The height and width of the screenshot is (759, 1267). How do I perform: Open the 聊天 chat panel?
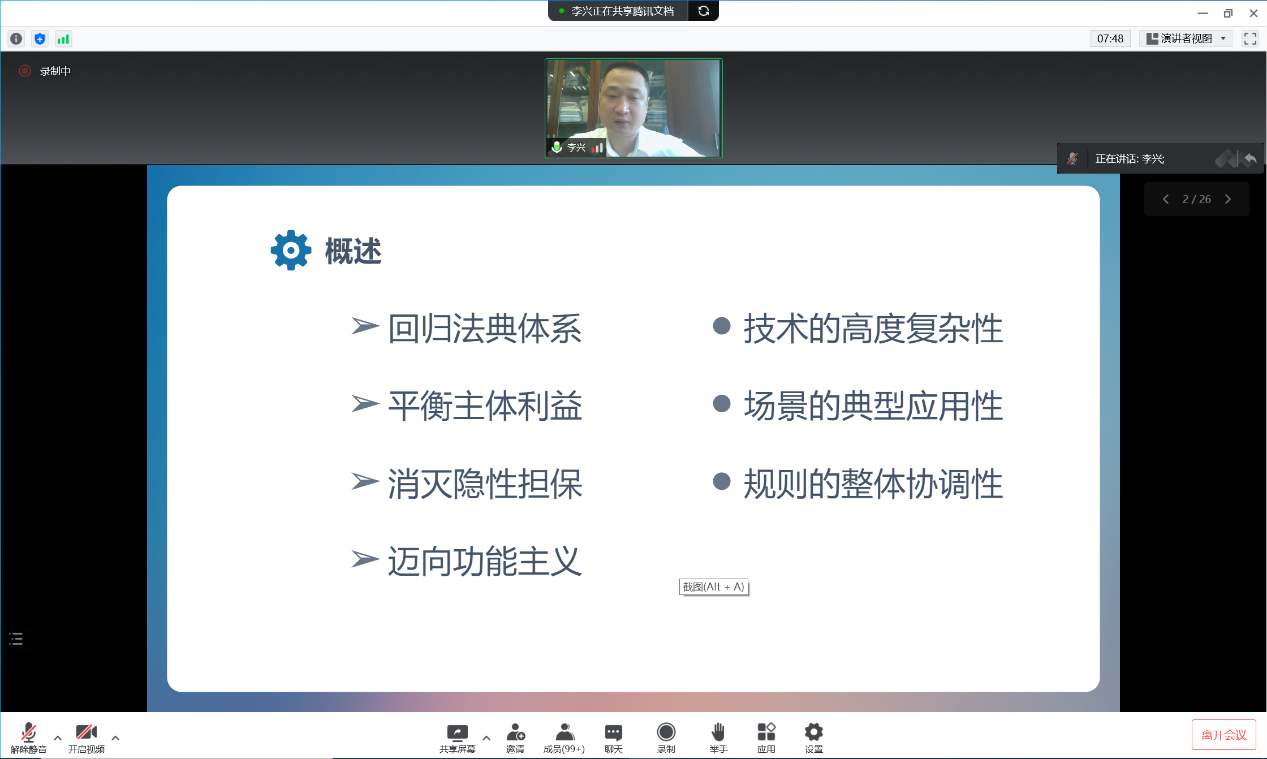coord(613,737)
